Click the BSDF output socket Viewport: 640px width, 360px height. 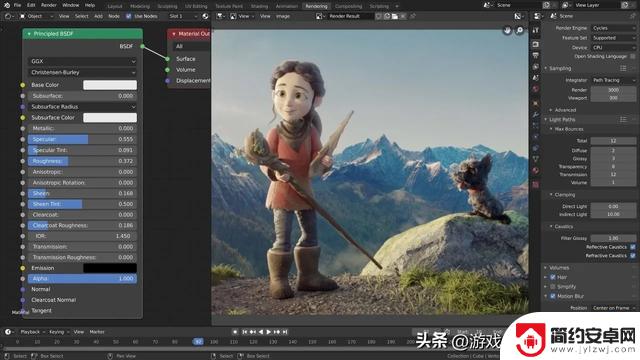point(142,46)
